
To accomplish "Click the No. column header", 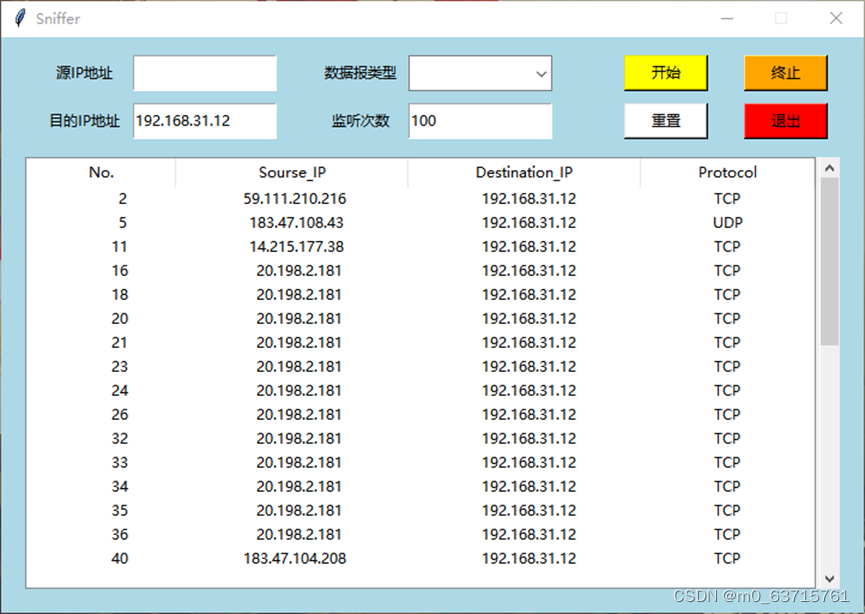I will pos(101,173).
